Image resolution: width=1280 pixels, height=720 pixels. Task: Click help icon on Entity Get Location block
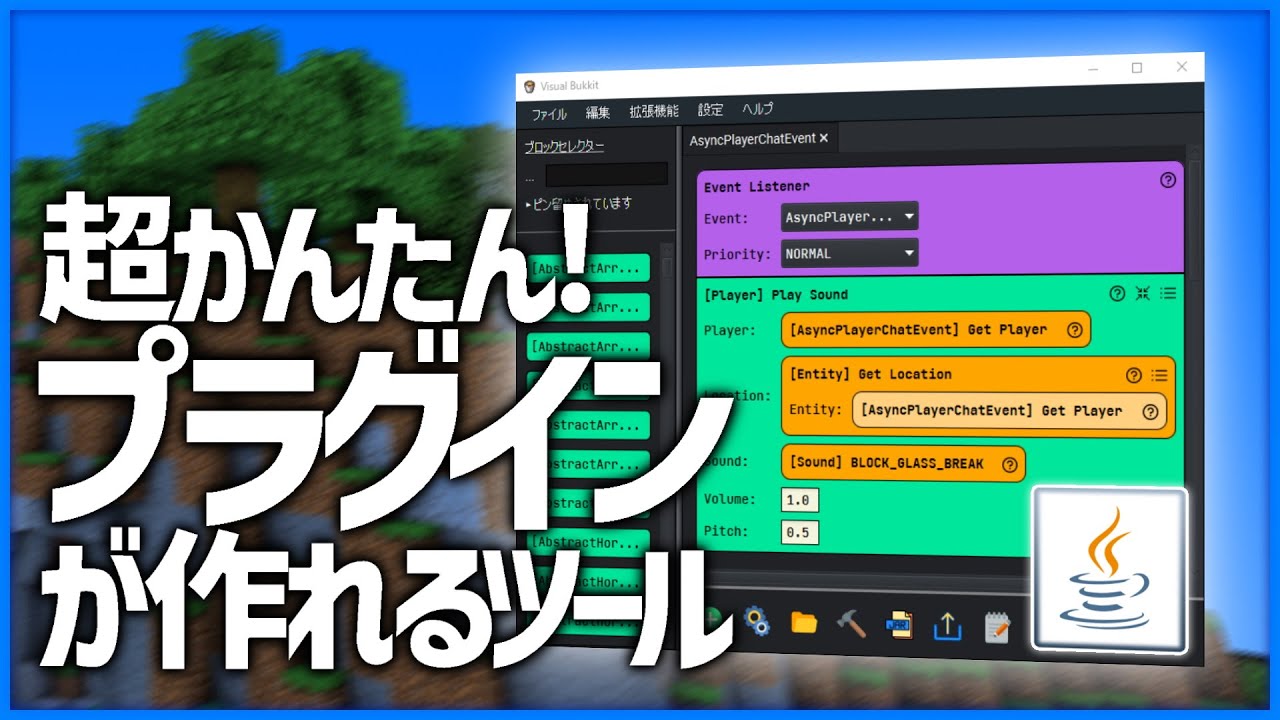click(1133, 375)
